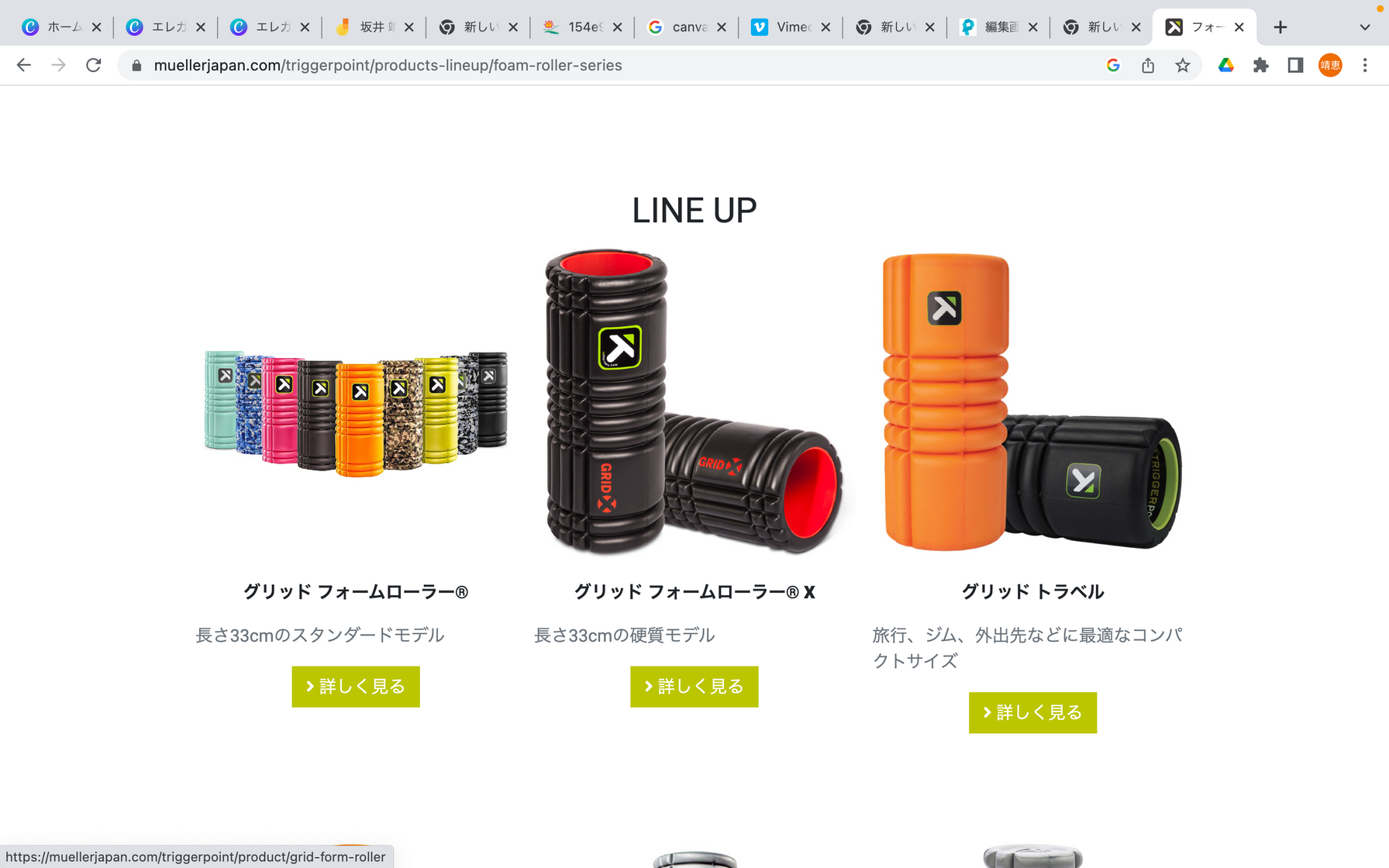Open the share page icon
This screenshot has height=868, width=1389.
point(1148,65)
